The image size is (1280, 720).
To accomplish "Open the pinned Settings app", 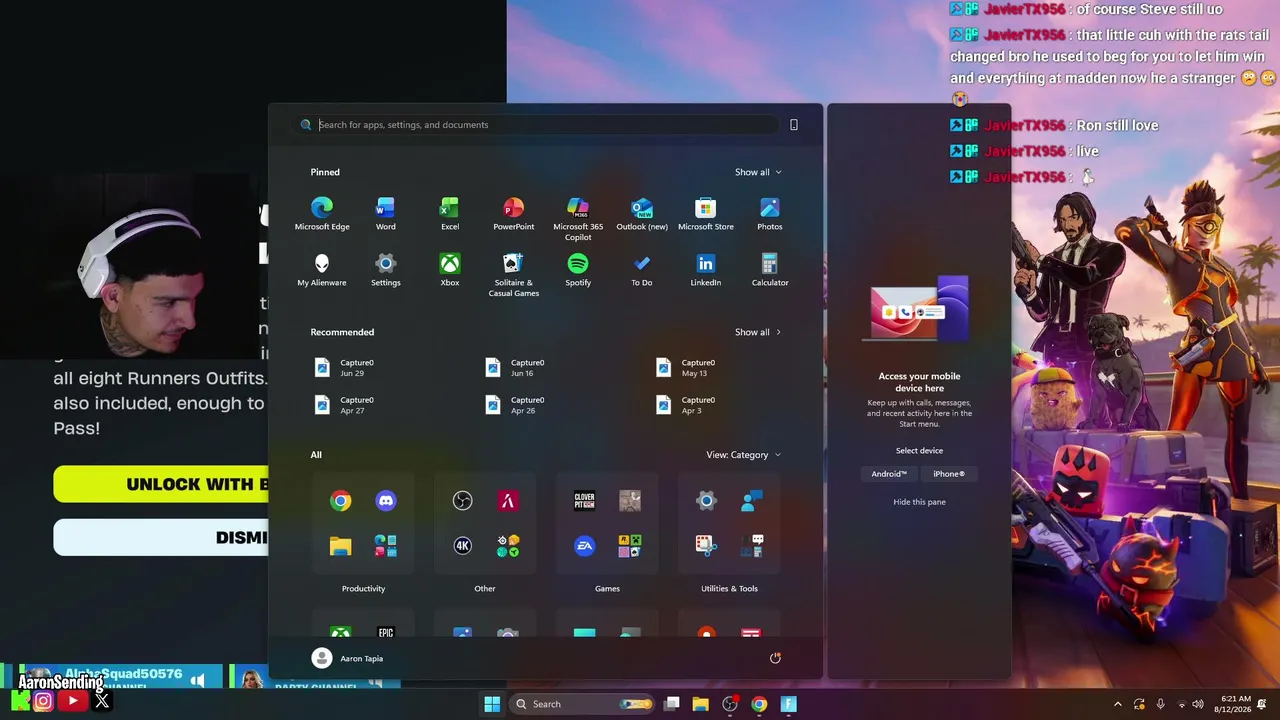I will click(x=385, y=270).
